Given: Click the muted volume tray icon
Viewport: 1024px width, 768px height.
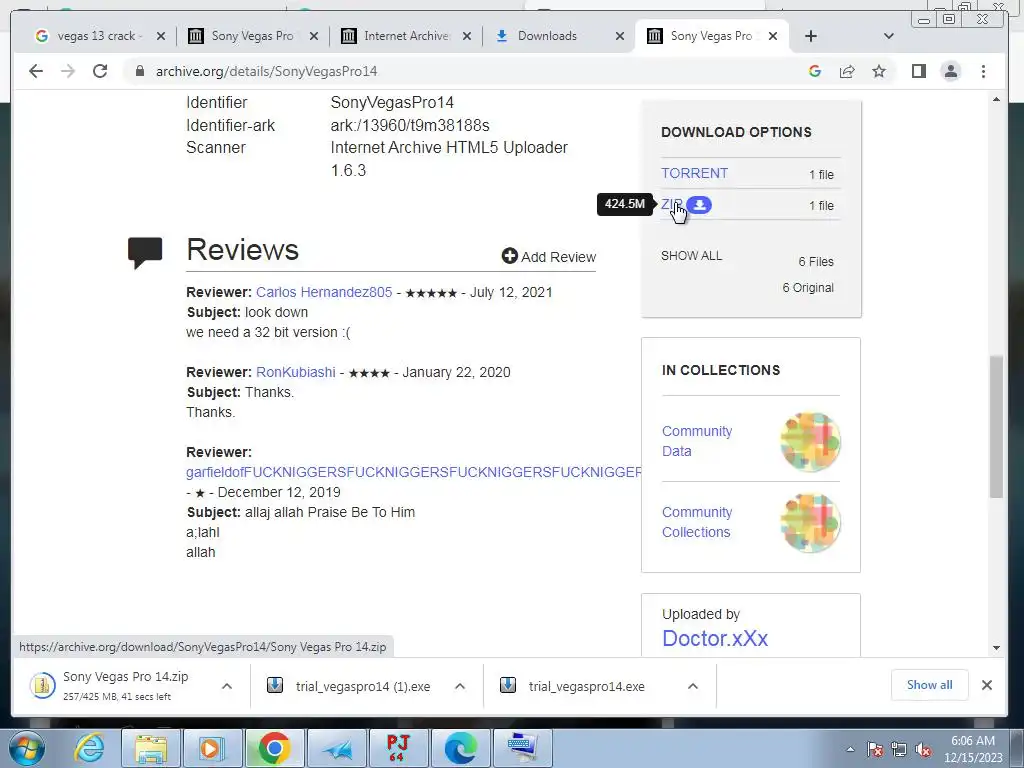Looking at the screenshot, I should tap(923, 749).
